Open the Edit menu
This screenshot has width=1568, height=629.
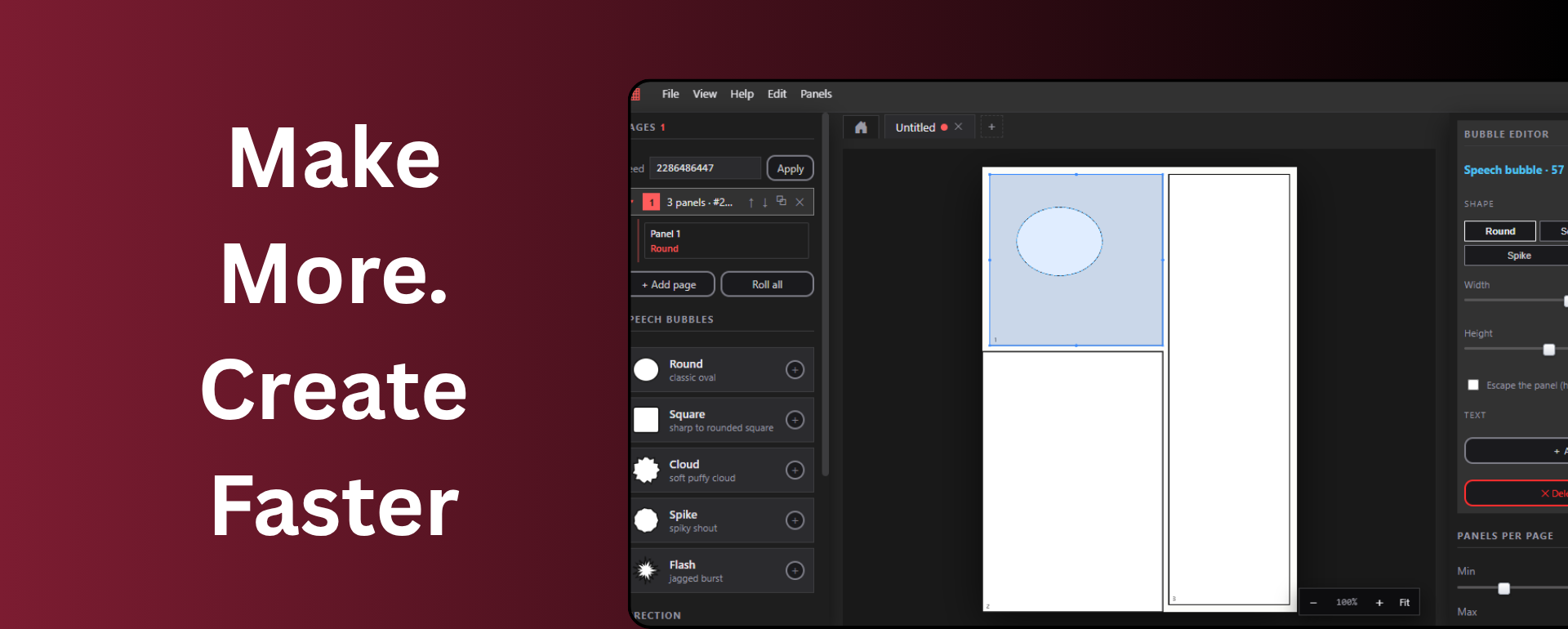[x=777, y=94]
